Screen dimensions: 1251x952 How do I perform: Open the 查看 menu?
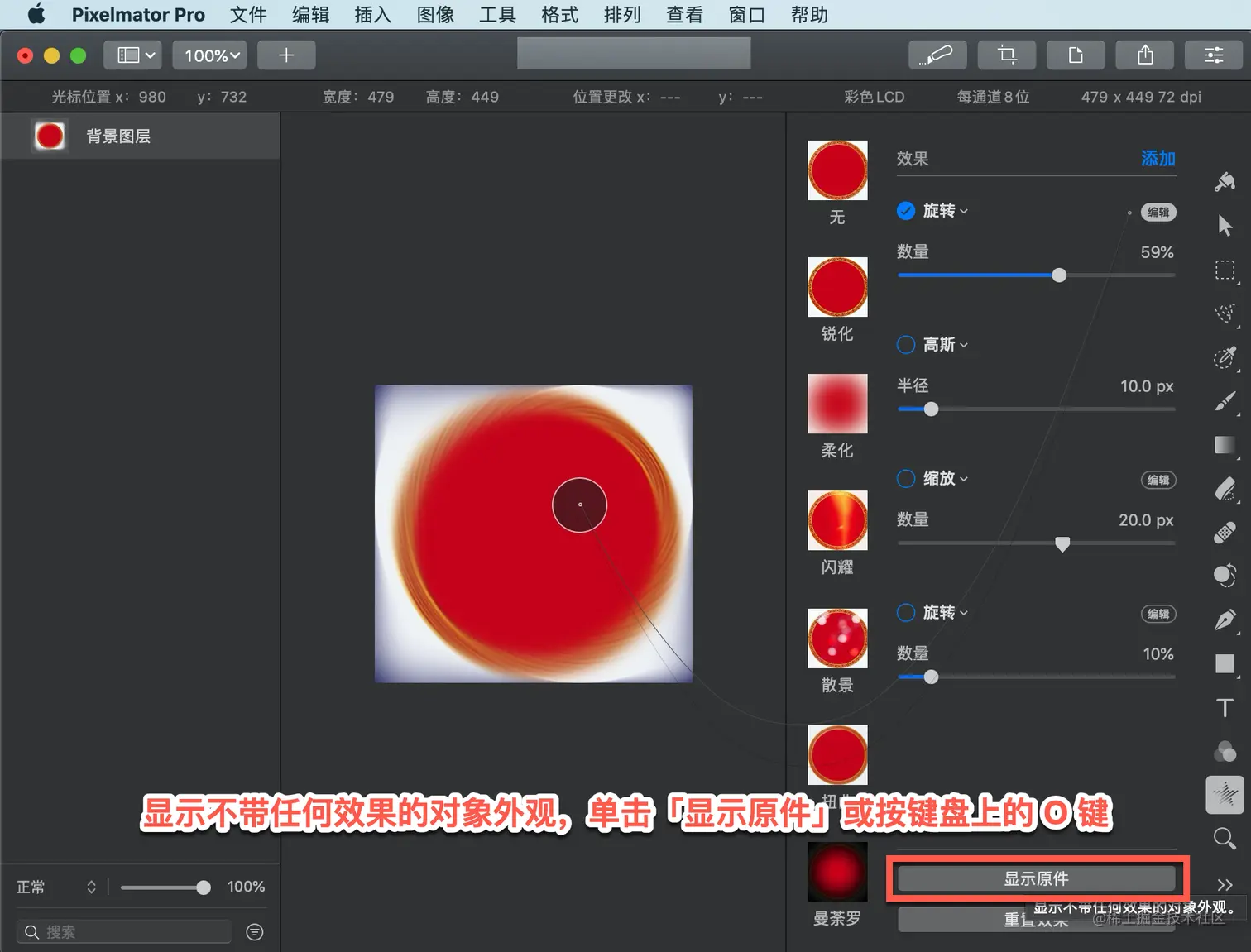pyautogui.click(x=684, y=15)
